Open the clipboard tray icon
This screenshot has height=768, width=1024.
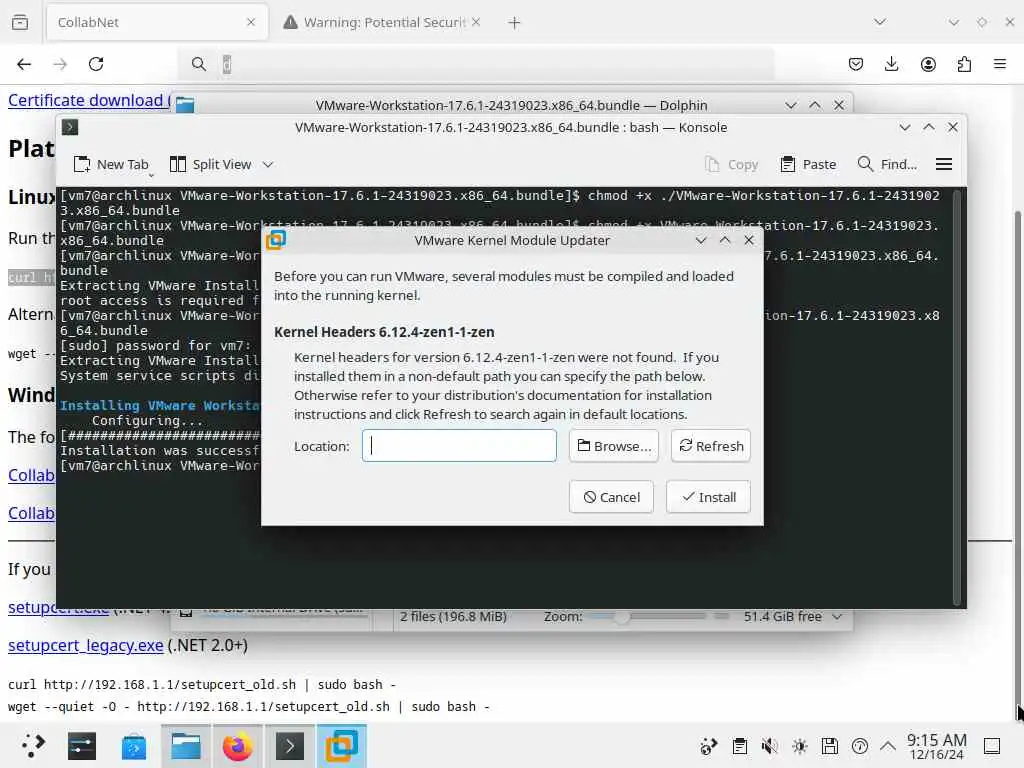click(x=739, y=746)
